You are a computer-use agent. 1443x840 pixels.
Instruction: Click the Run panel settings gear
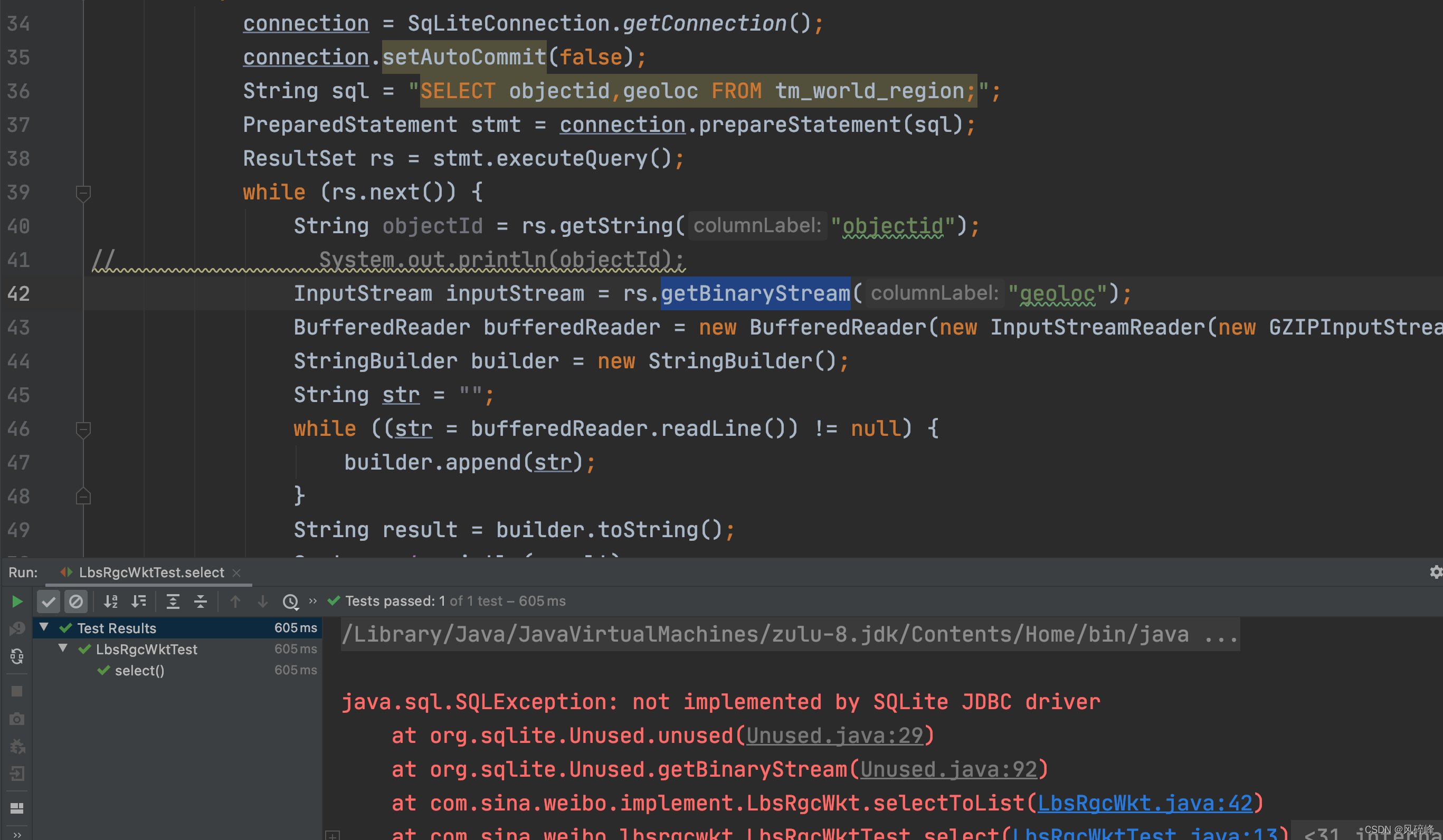pos(1435,572)
